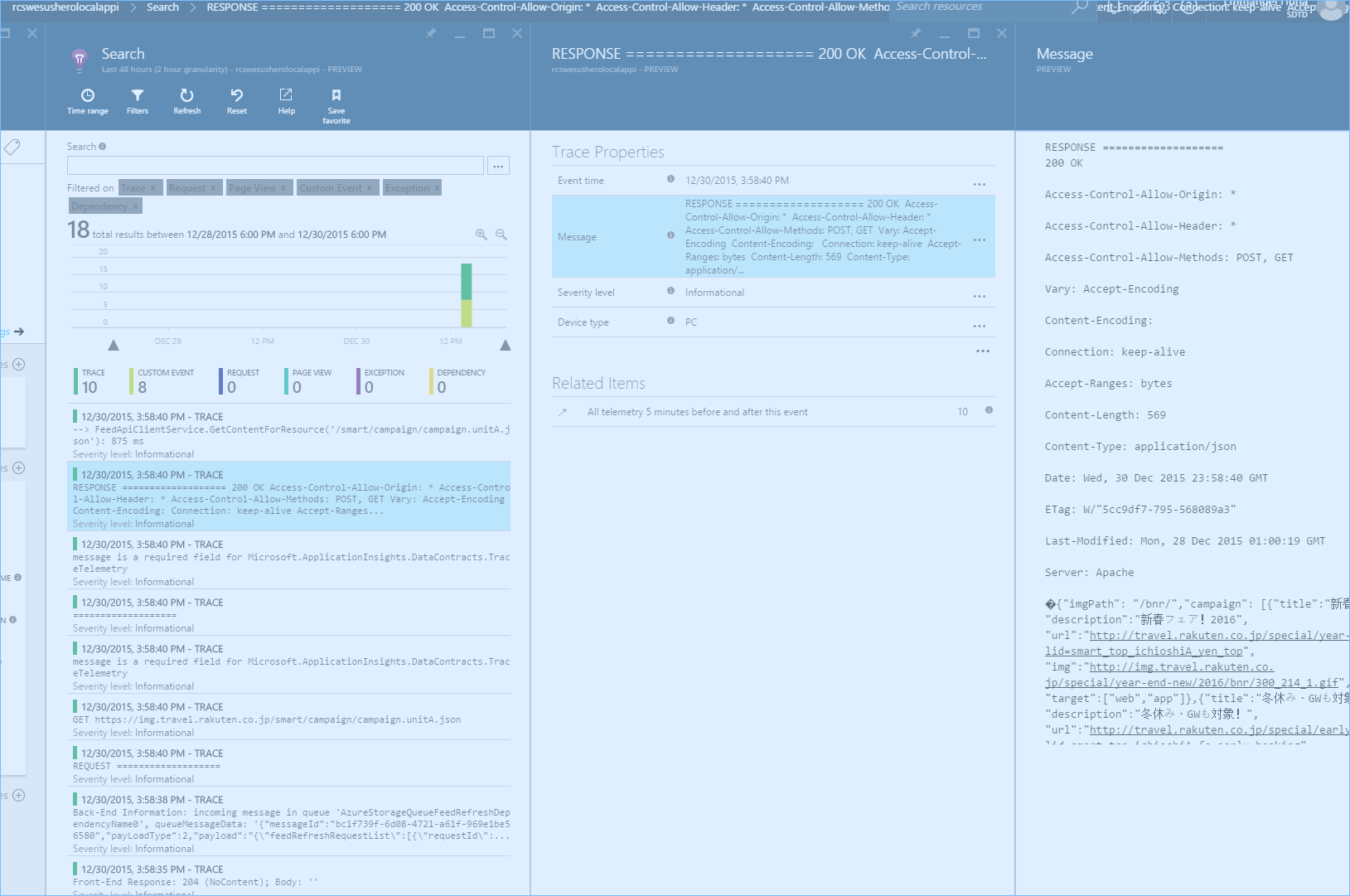Select the rcswesusherolocalappi breadcrumb
Image resolution: width=1350 pixels, height=896 pixels.
(65, 7)
